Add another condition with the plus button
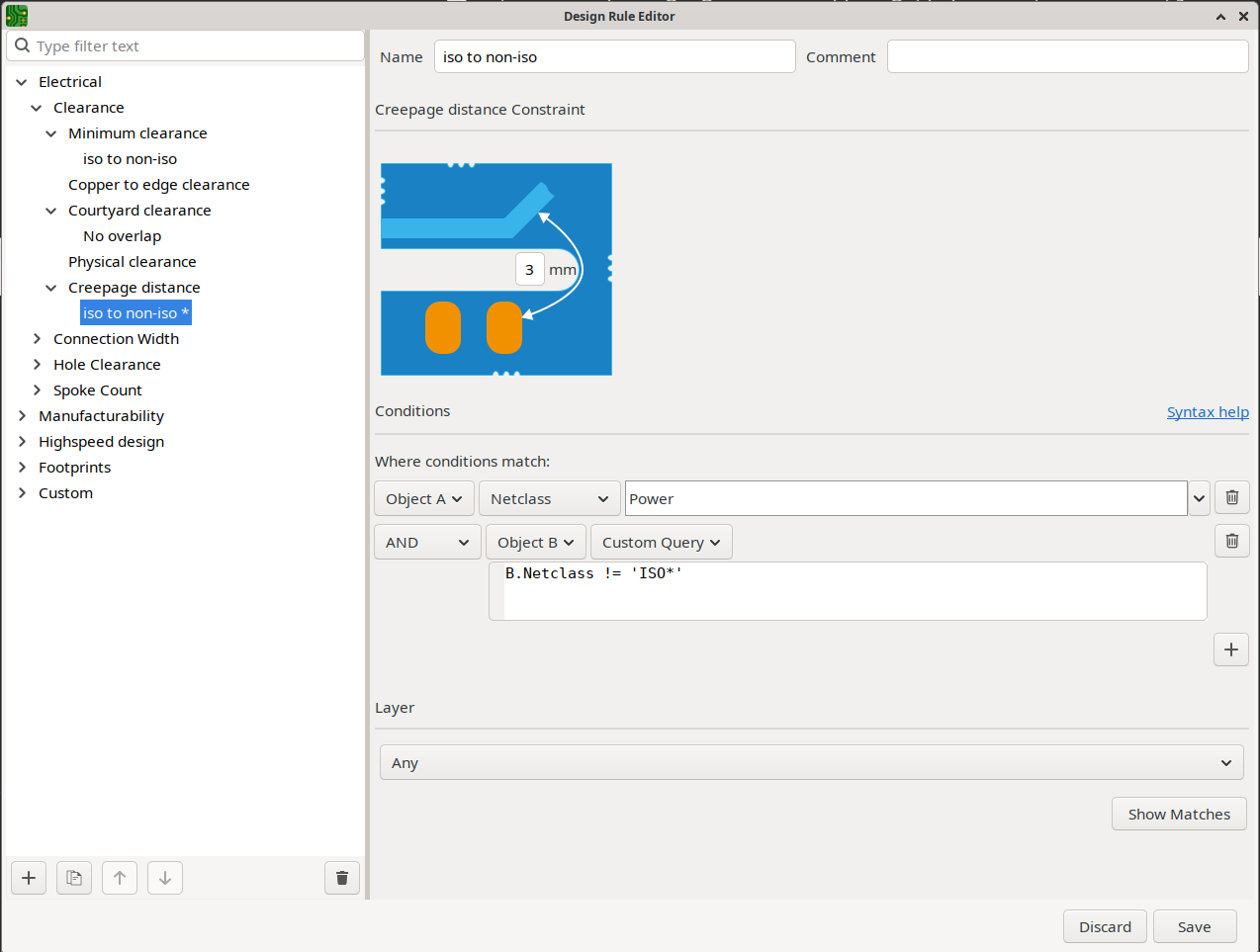The height and width of the screenshot is (952, 1260). click(1230, 649)
